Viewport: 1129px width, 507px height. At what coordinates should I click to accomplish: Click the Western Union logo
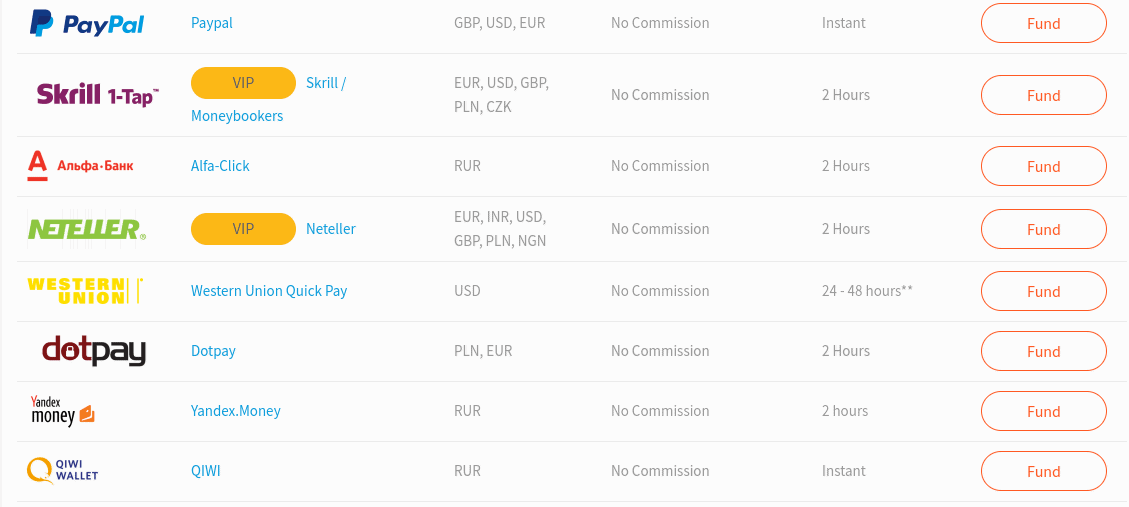pyautogui.click(x=85, y=290)
